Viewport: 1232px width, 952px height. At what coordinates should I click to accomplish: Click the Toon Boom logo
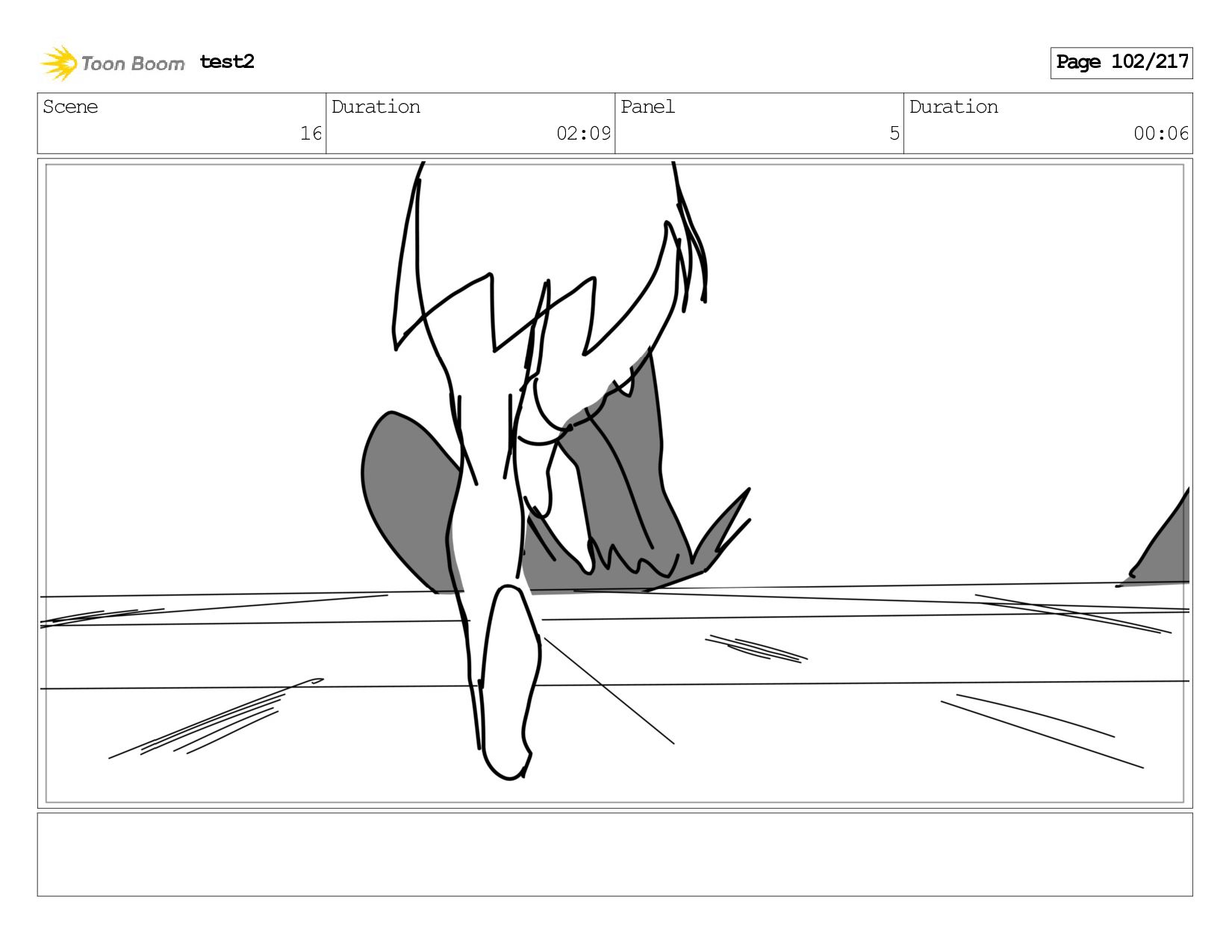click(112, 63)
